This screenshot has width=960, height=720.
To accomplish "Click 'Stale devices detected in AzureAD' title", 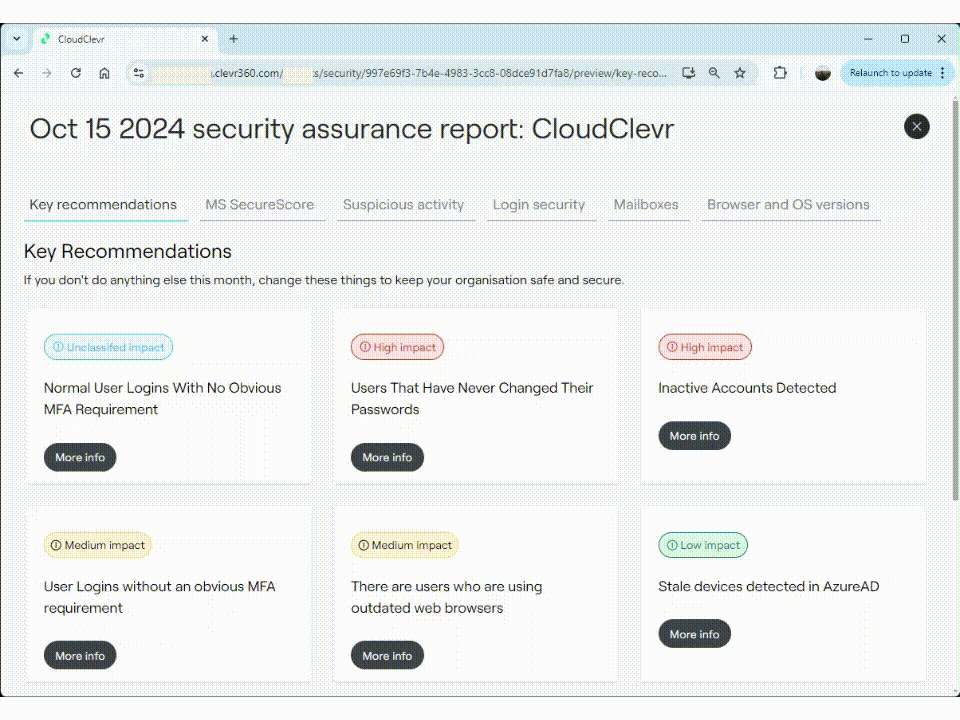I will coord(768,586).
